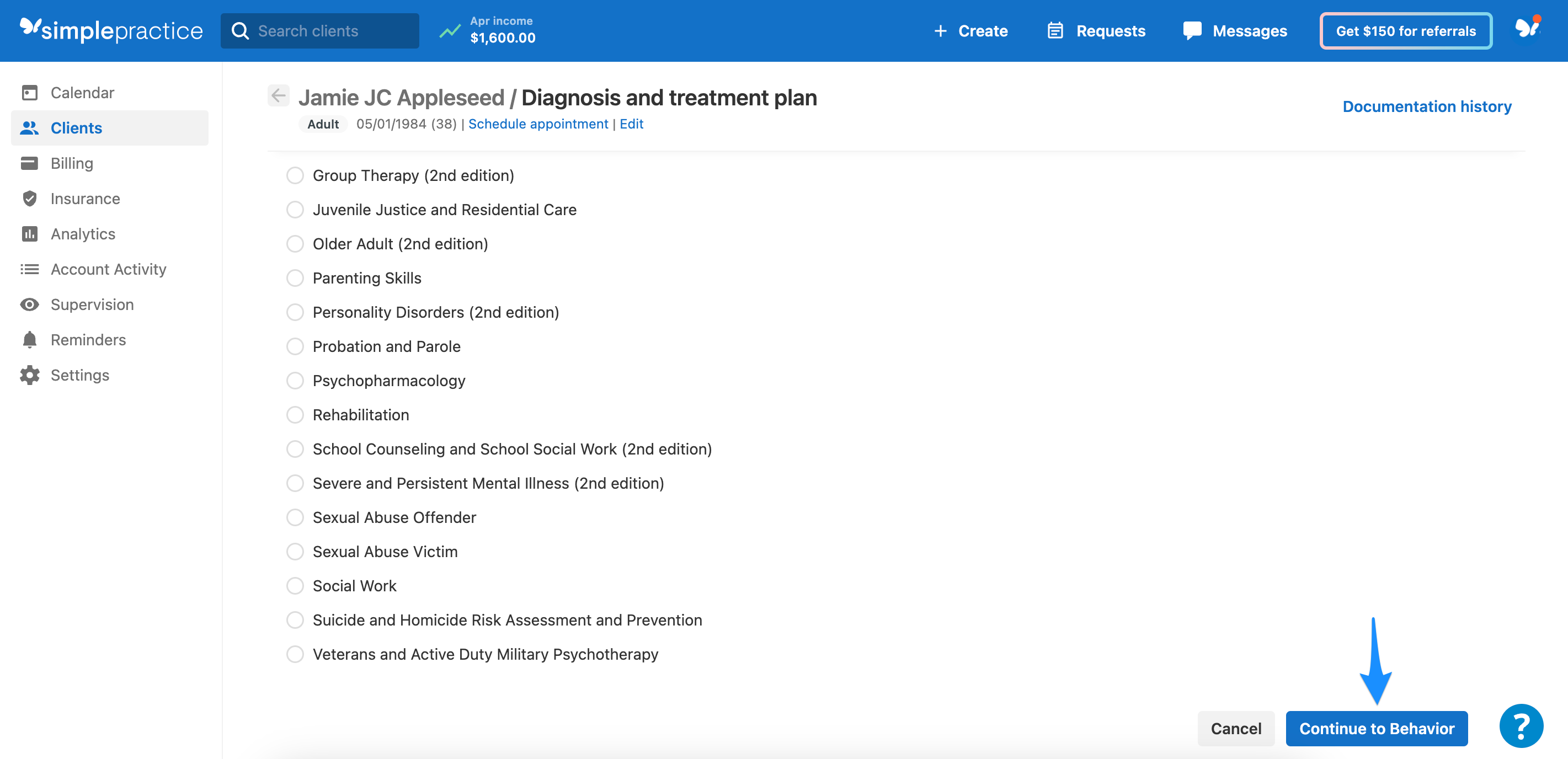The height and width of the screenshot is (759, 1568).
Task: Select Suicide and Homicide Risk Assessment
Action: click(x=295, y=619)
